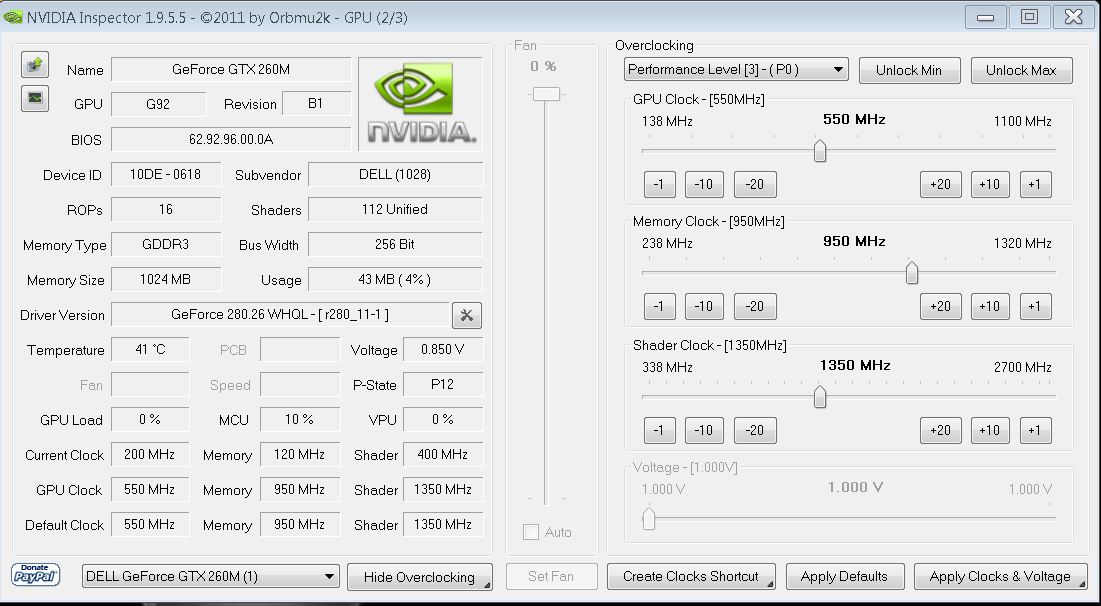Open the Performance Level dropdown
1101x606 pixels.
(736, 70)
